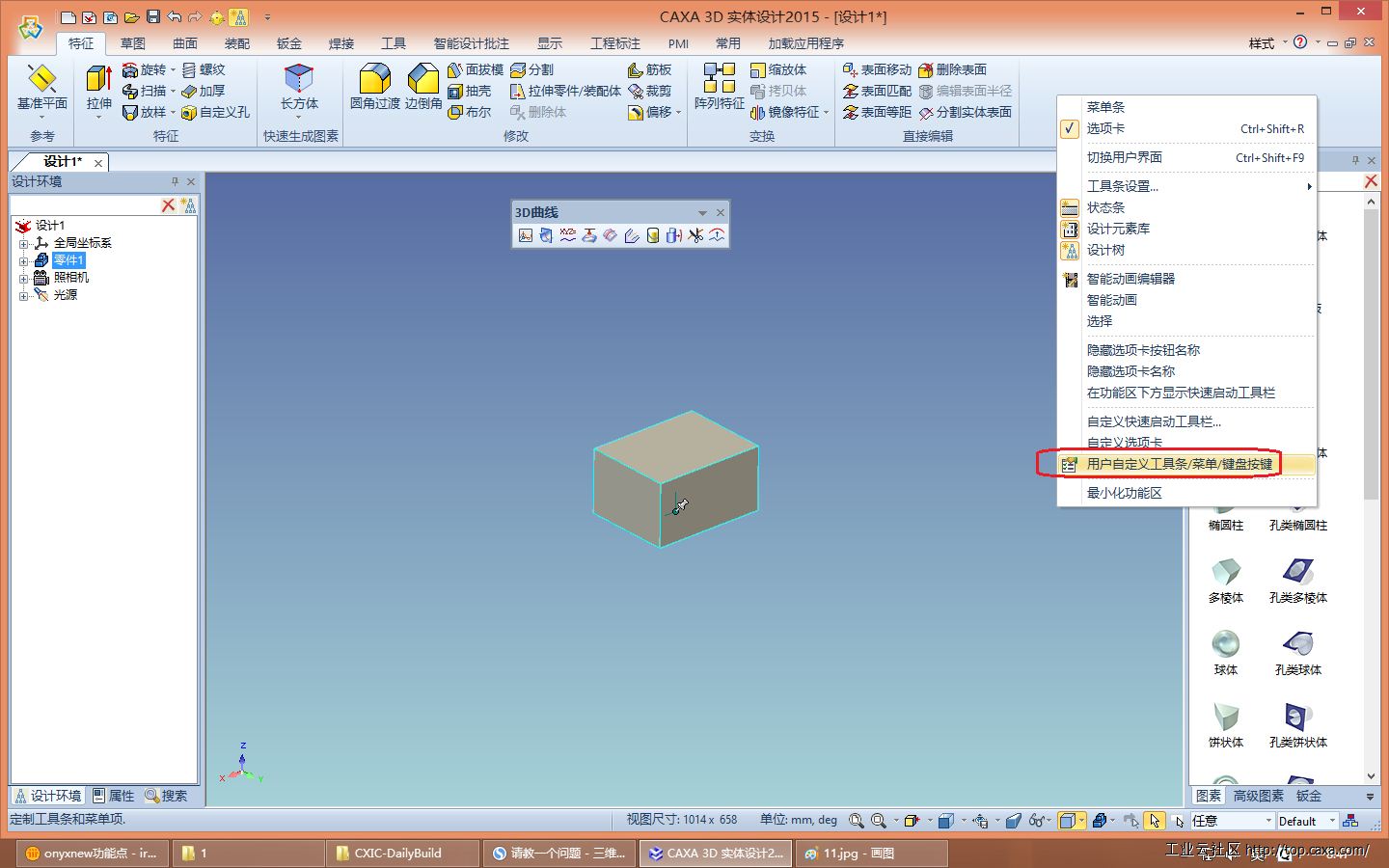Choose the 自定义孔 custom hole tool
Image resolution: width=1389 pixels, height=868 pixels.
(216, 112)
